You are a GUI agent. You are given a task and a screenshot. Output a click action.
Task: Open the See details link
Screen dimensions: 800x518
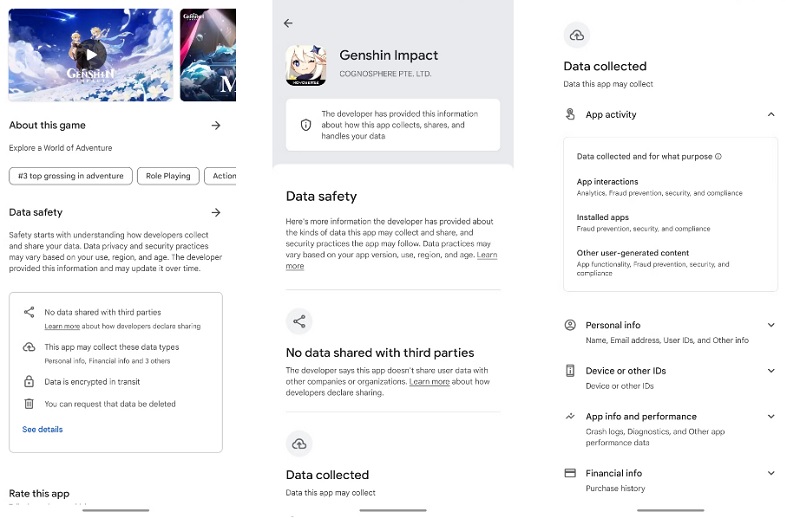(x=42, y=429)
